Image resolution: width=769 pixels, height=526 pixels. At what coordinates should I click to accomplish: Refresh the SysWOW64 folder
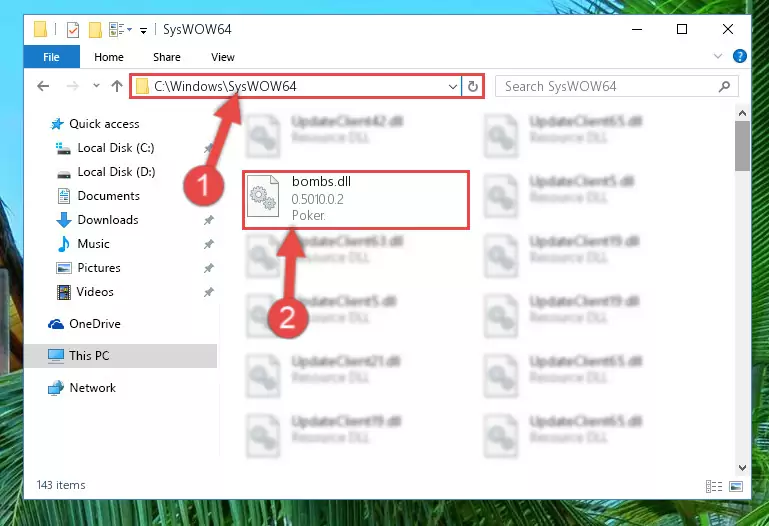(473, 87)
